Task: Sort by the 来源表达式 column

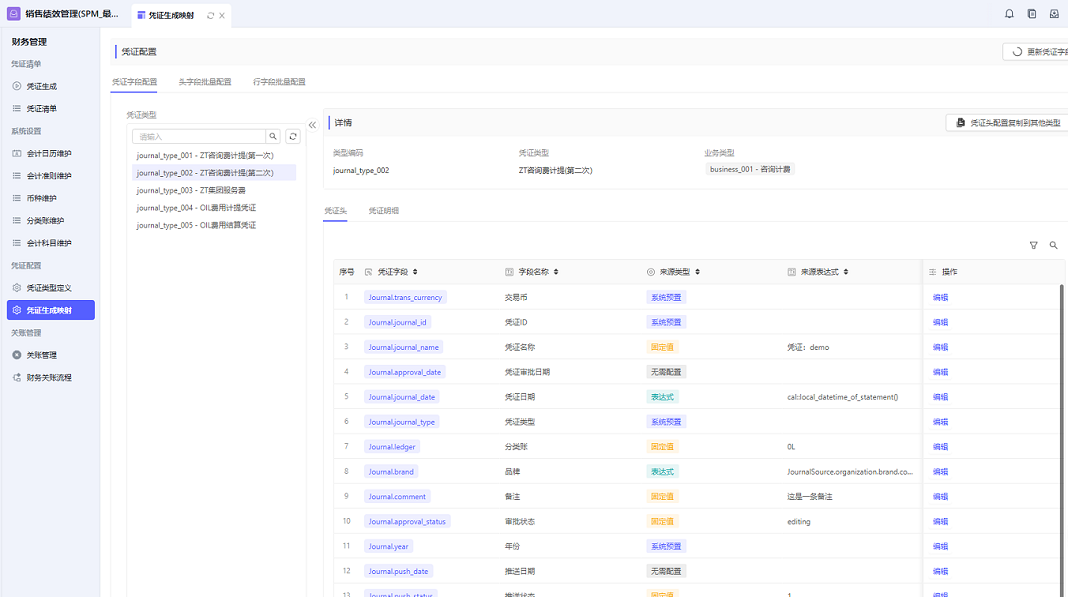Action: point(848,272)
